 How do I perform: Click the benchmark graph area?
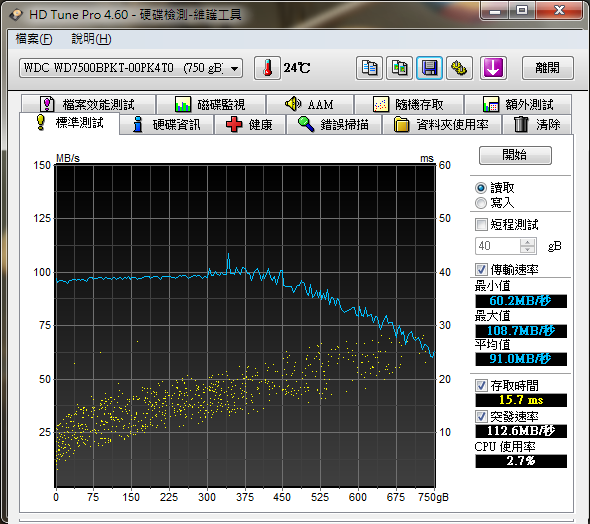245,326
